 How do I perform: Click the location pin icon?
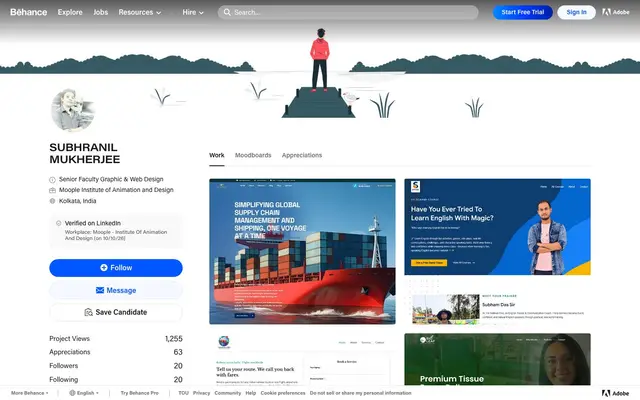tap(52, 201)
